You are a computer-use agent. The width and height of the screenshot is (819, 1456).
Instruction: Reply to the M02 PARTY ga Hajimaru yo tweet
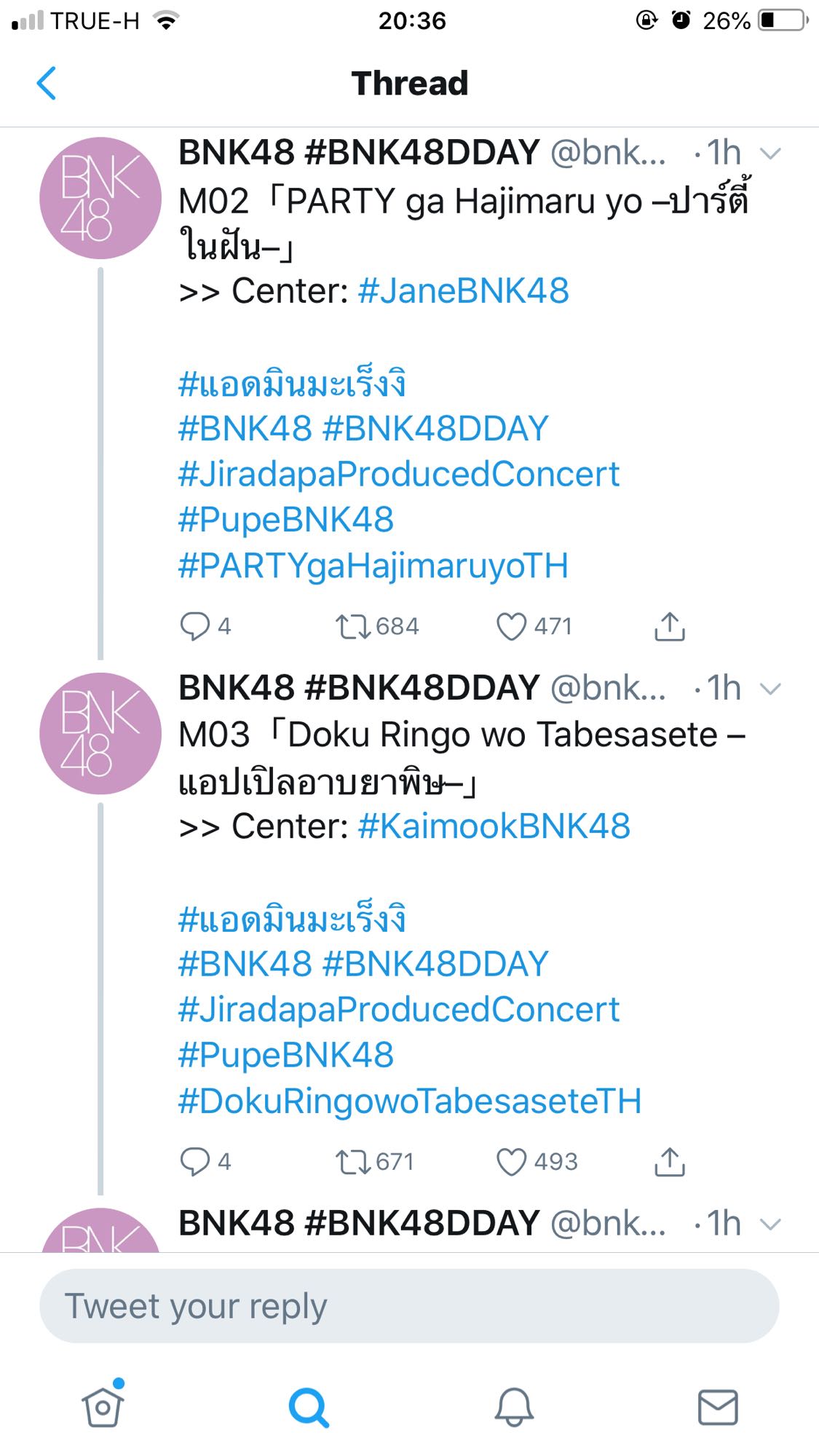pyautogui.click(x=194, y=626)
